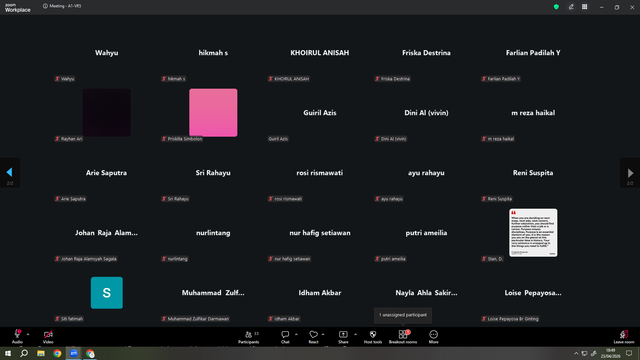Click rosi rismawati participant name

320,173
